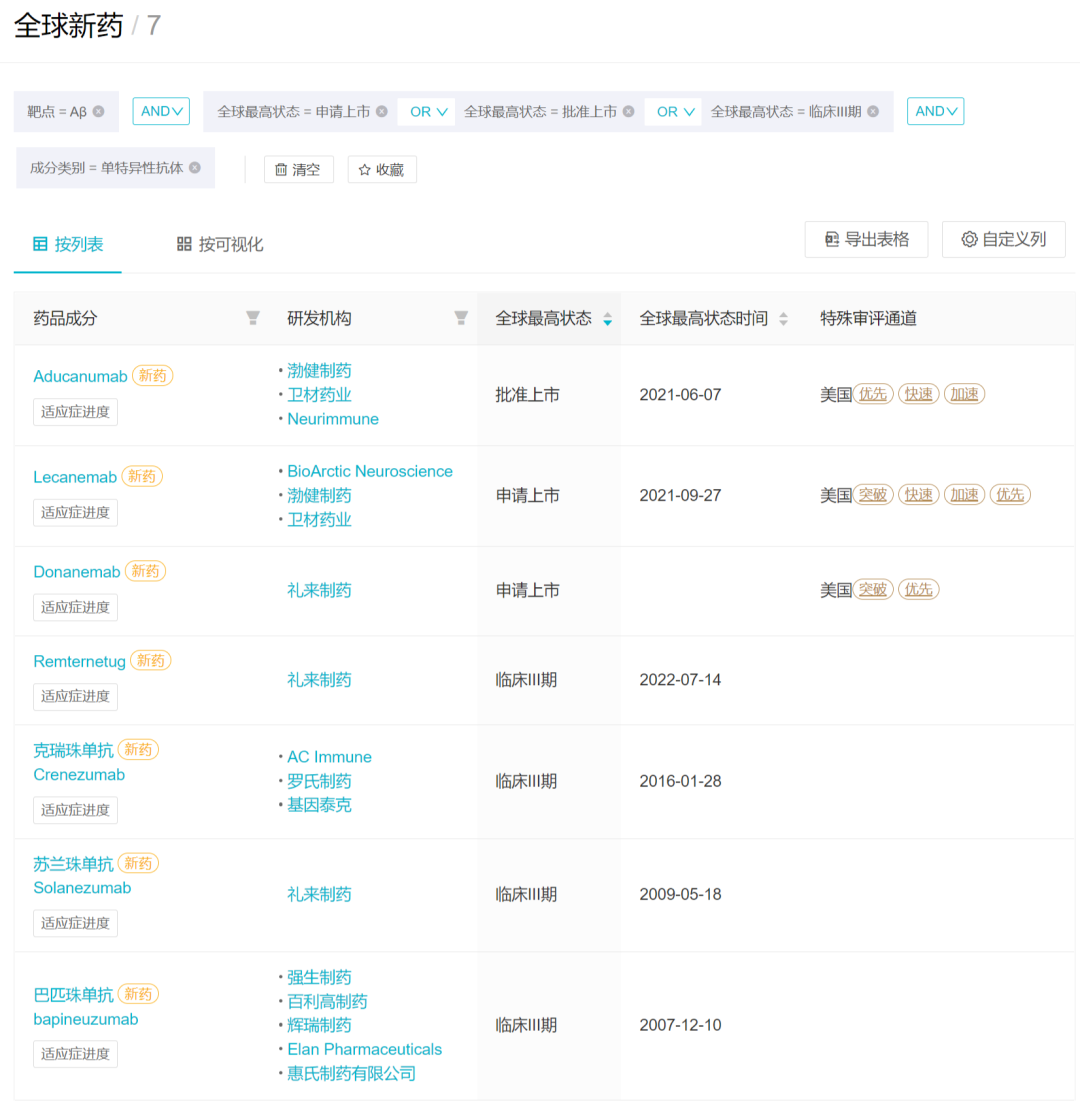
Task: Remove the 临床III期 status filter
Action: point(873,111)
